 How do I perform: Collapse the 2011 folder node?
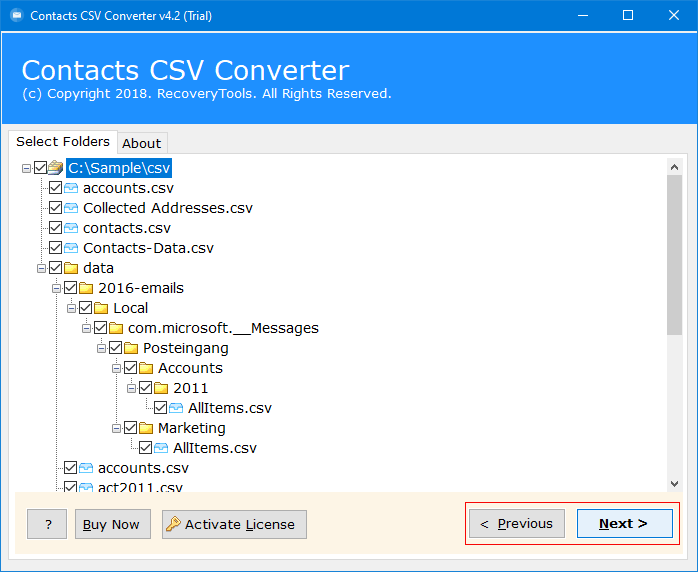131,389
